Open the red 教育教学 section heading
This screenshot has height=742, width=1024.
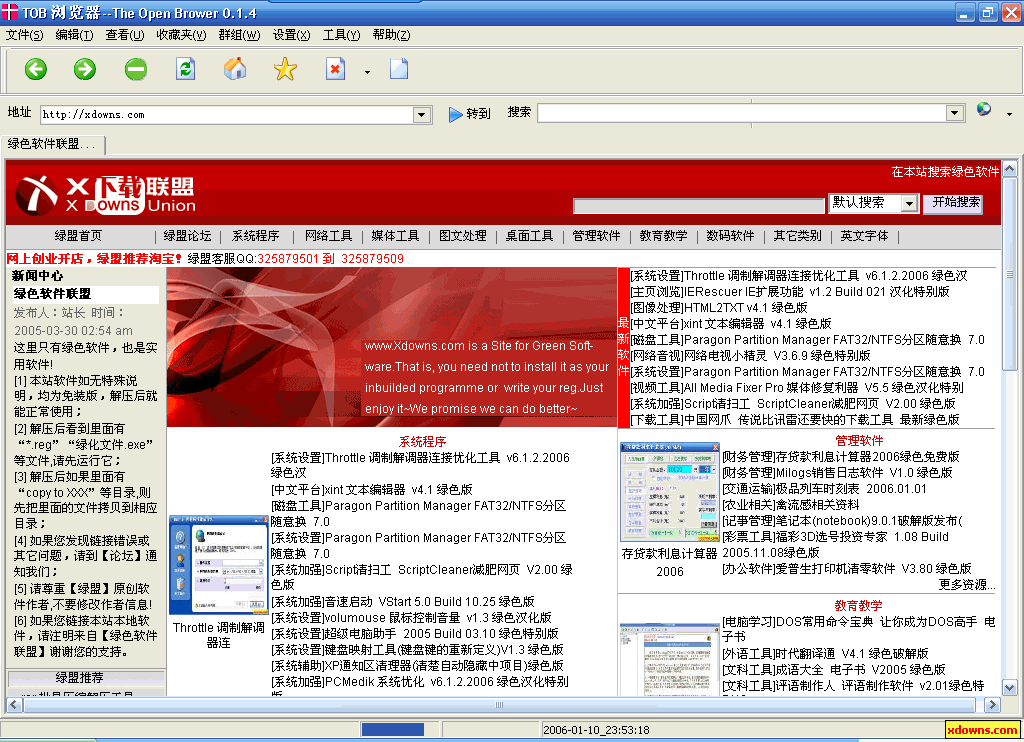point(858,606)
